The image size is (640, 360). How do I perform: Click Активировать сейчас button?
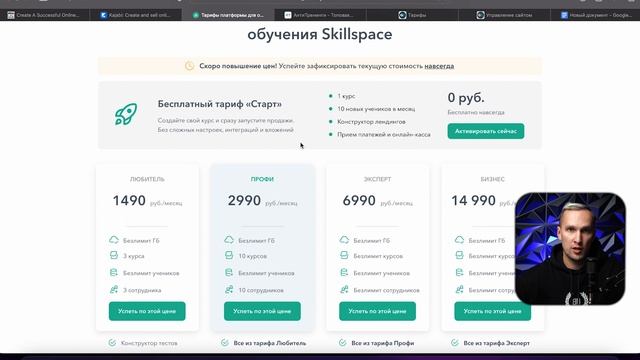pos(486,131)
